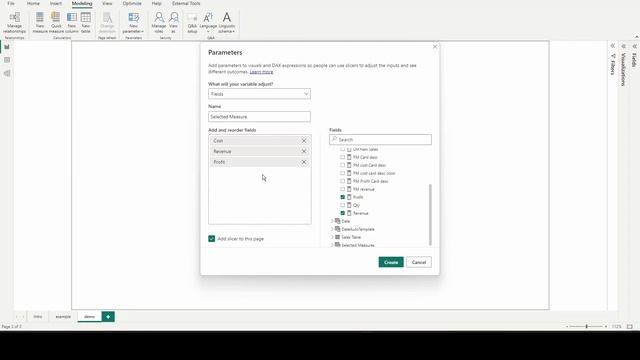Expand the Fields pane

pyautogui.click(x=635, y=46)
